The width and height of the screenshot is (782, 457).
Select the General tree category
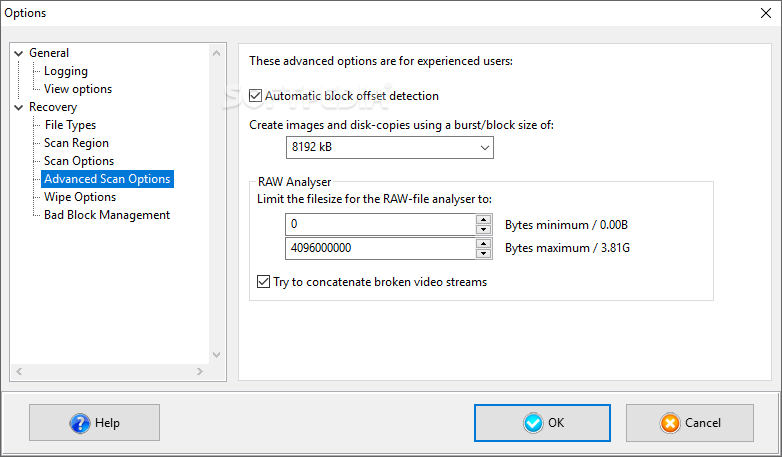pyautogui.click(x=49, y=53)
